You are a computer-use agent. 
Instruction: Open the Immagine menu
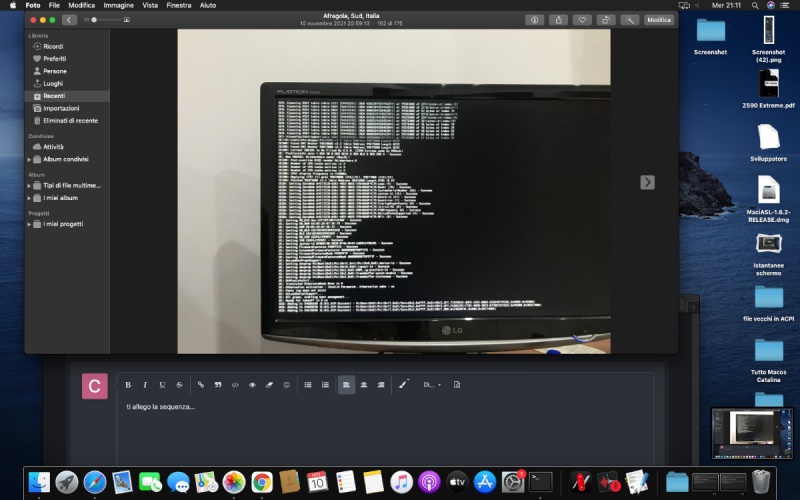click(118, 5)
